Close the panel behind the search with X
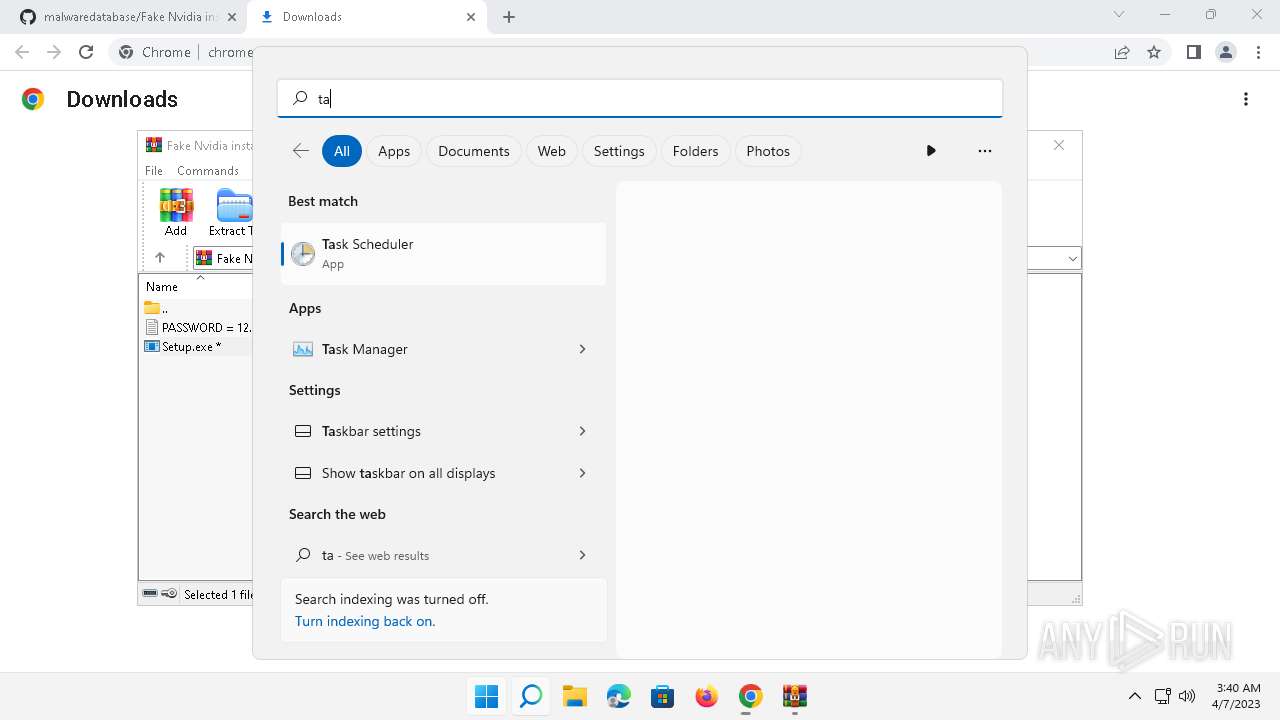Image resolution: width=1280 pixels, height=720 pixels. 1059,146
